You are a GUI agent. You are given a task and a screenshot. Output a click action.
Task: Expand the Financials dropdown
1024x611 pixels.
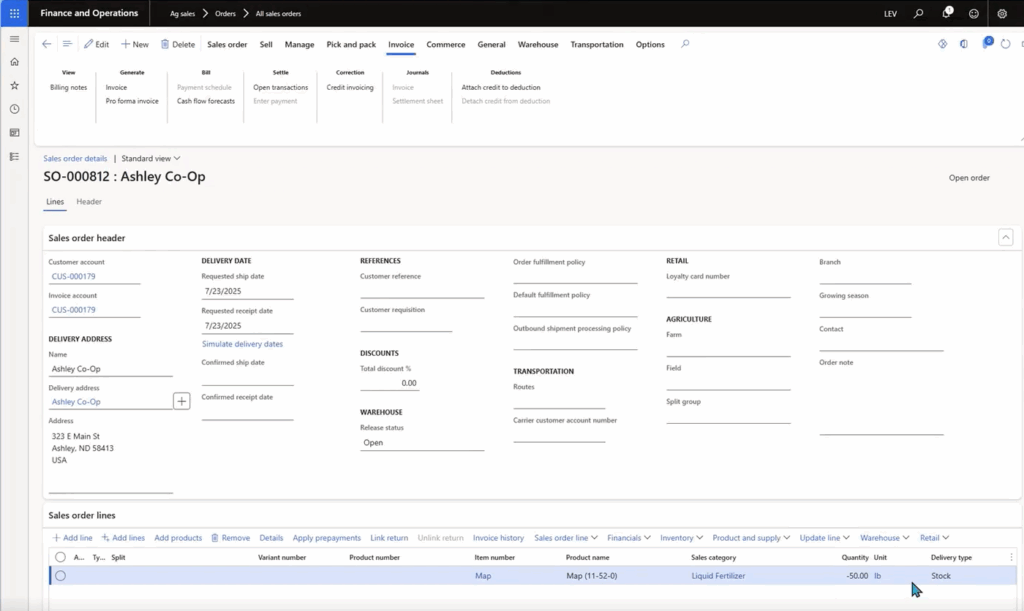629,538
